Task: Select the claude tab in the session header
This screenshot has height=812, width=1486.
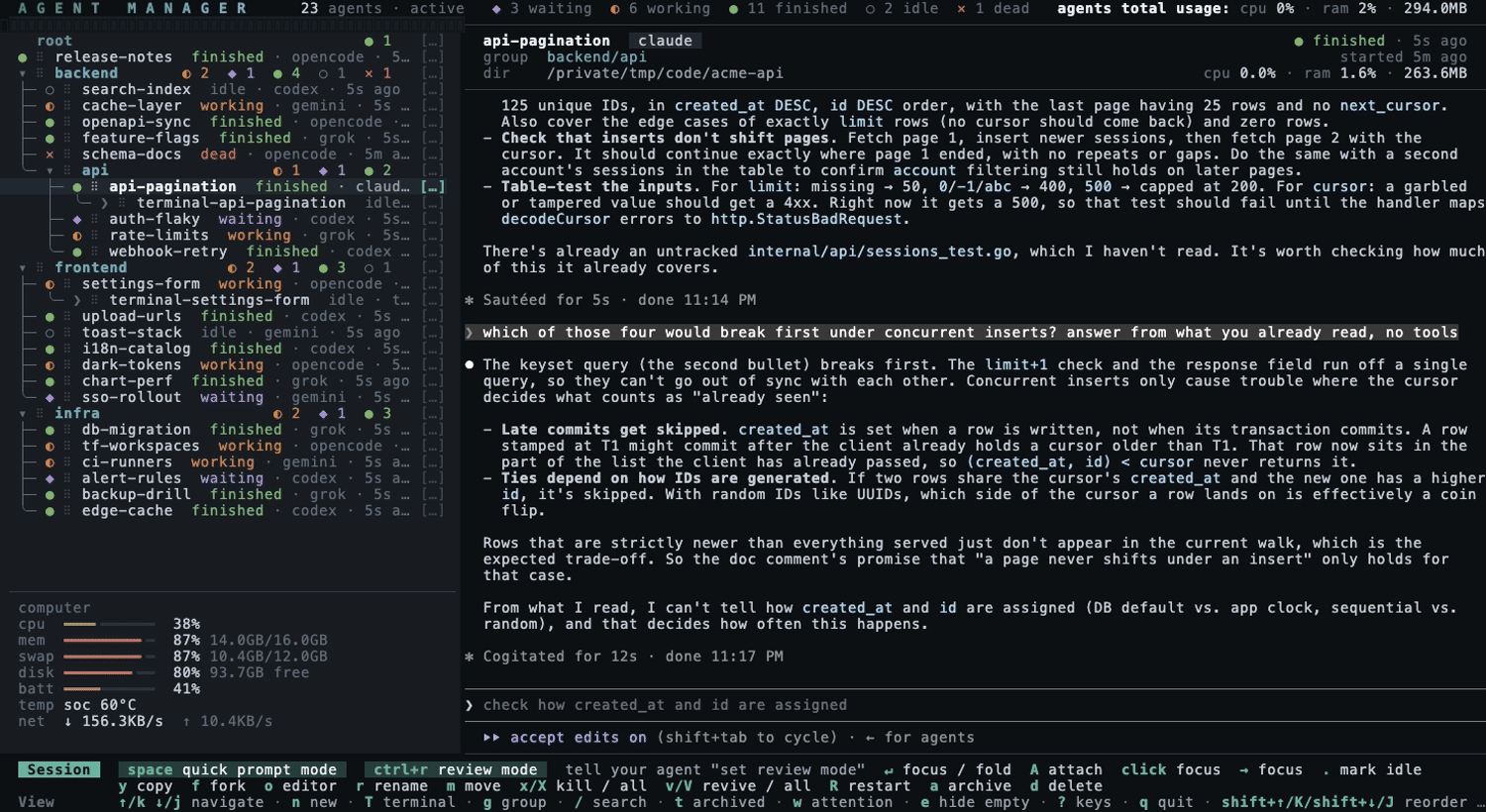Action: pyautogui.click(x=665, y=41)
